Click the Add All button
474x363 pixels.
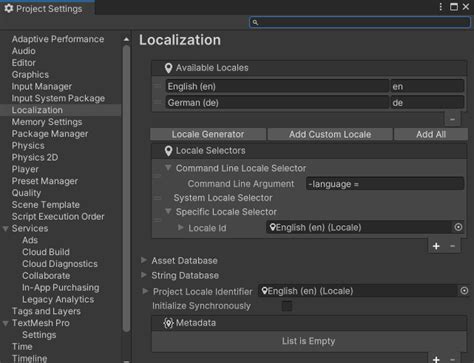431,134
